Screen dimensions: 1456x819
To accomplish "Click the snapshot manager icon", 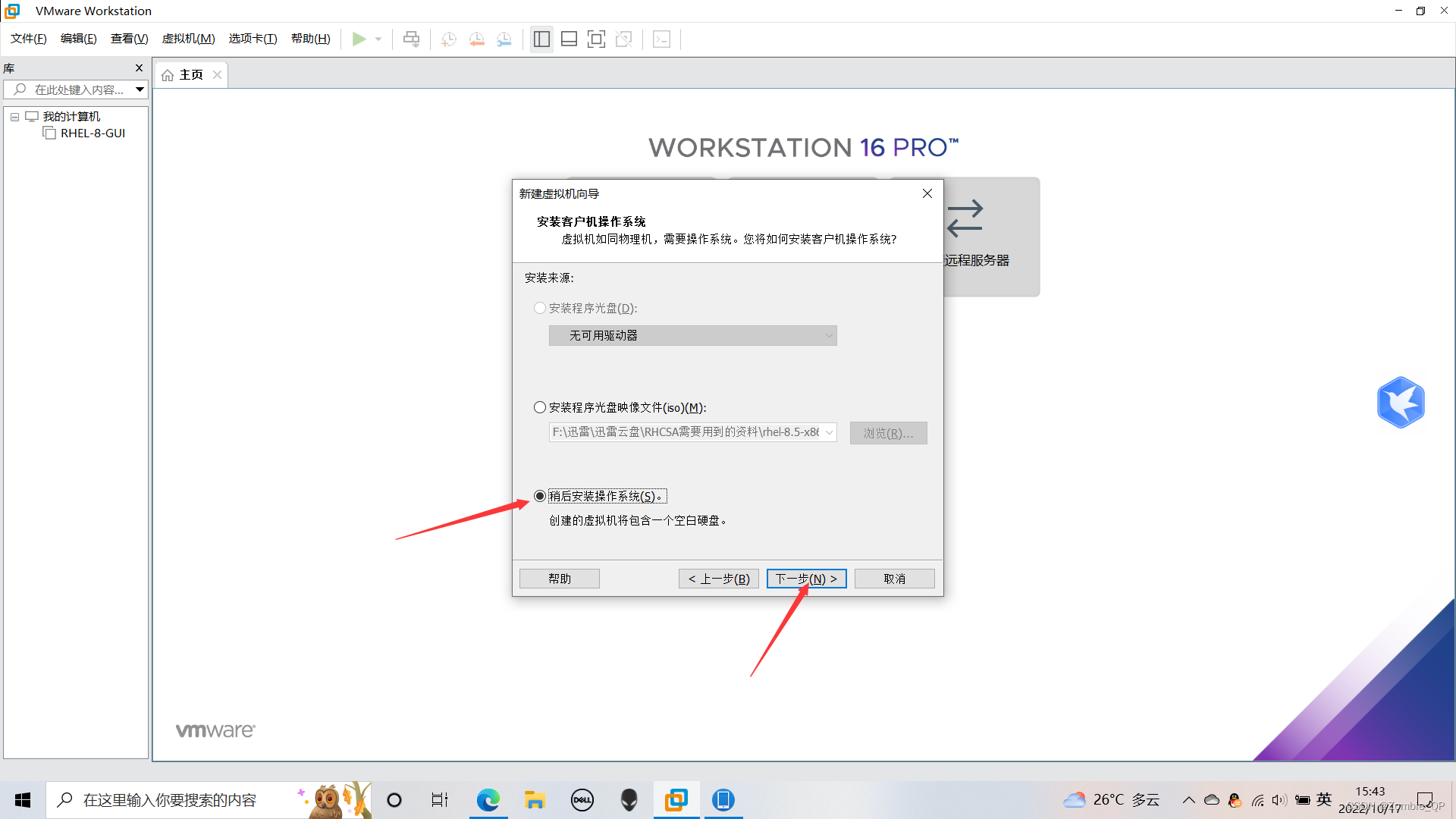I will (505, 38).
